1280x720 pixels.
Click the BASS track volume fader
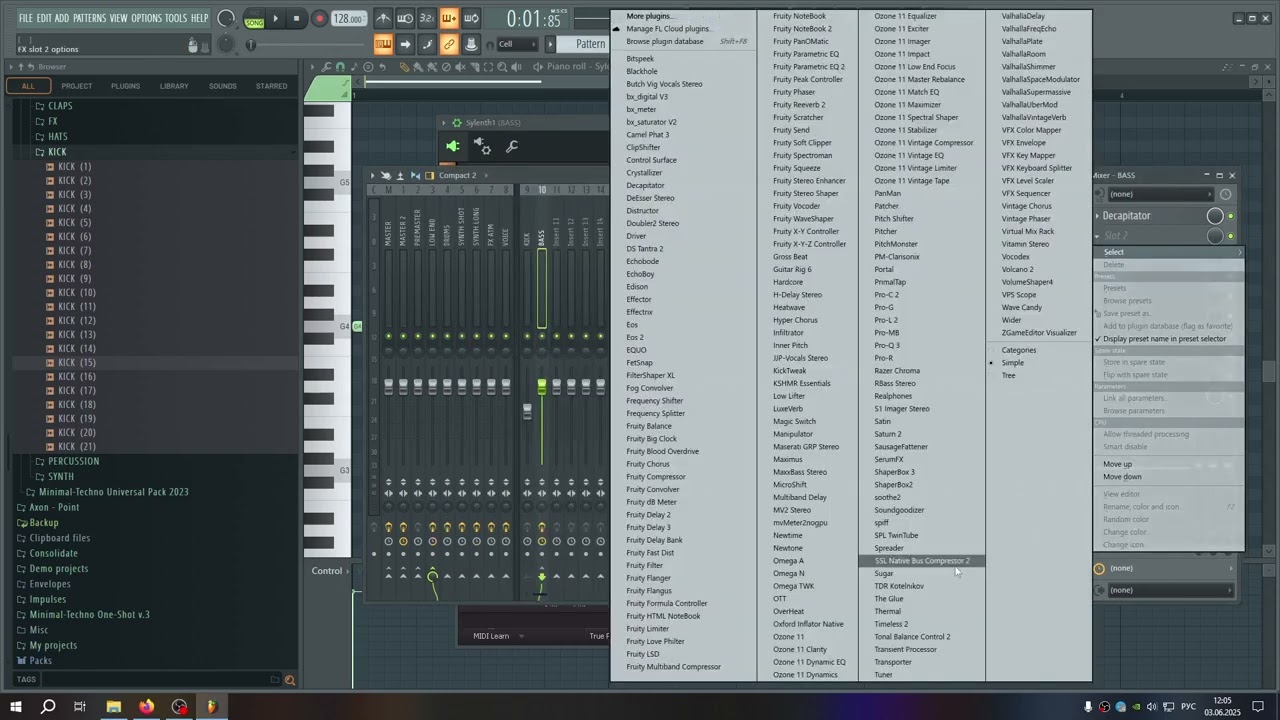click(x=542, y=387)
